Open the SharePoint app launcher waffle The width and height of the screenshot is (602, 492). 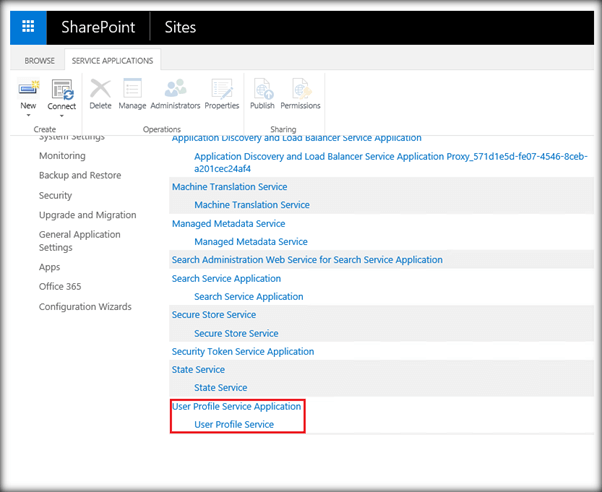(28, 27)
